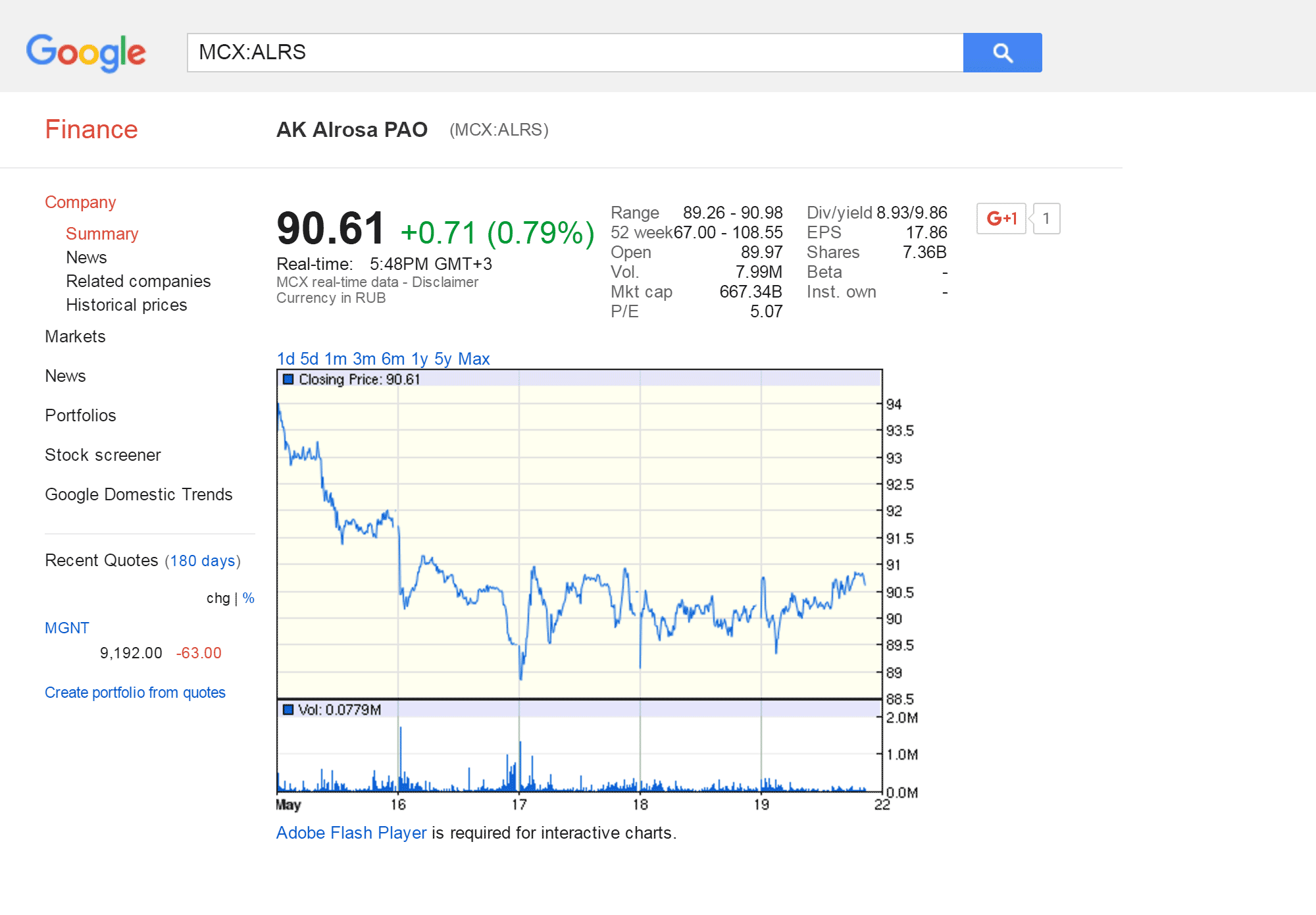Click the 52 week value 67.00 - 108.55

coord(728,232)
